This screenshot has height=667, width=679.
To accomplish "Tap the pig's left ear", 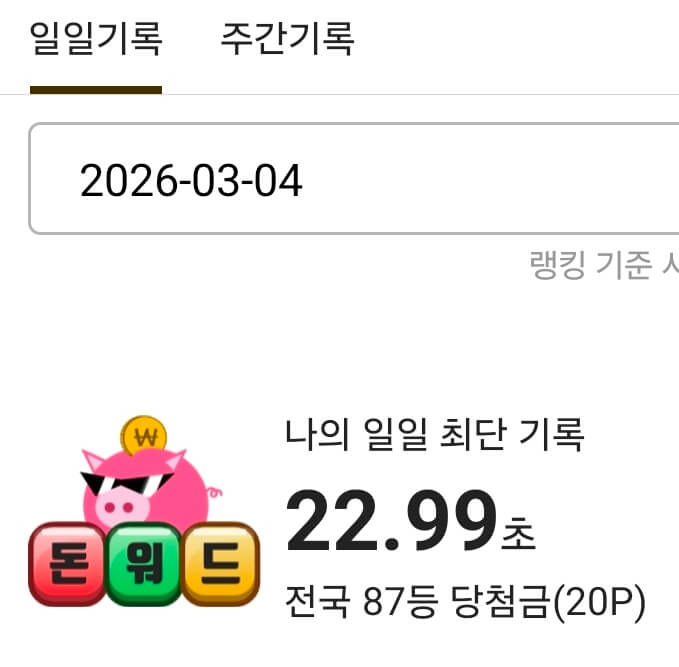I will click(93, 461).
